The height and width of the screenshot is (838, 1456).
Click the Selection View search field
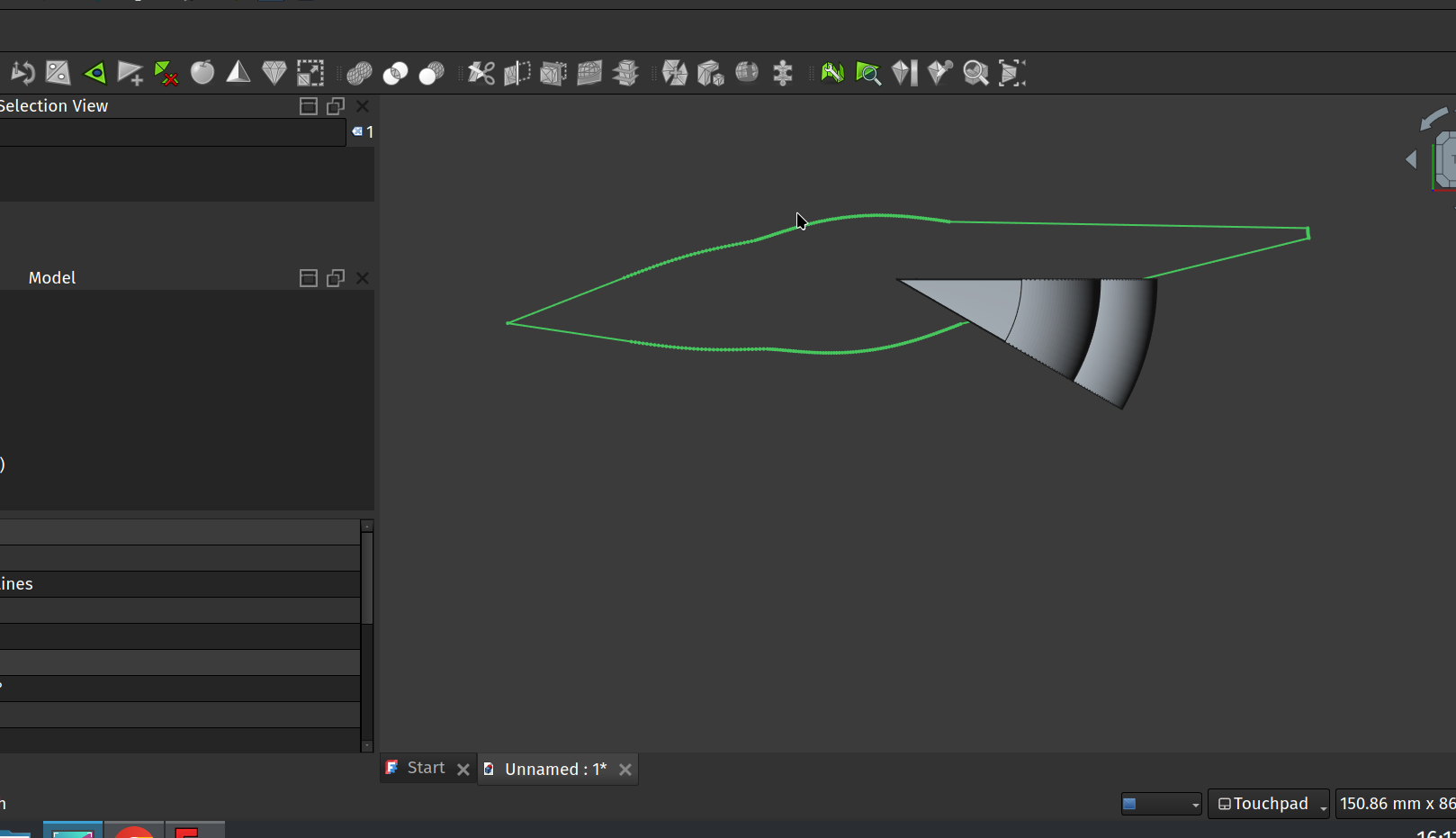coord(173,132)
